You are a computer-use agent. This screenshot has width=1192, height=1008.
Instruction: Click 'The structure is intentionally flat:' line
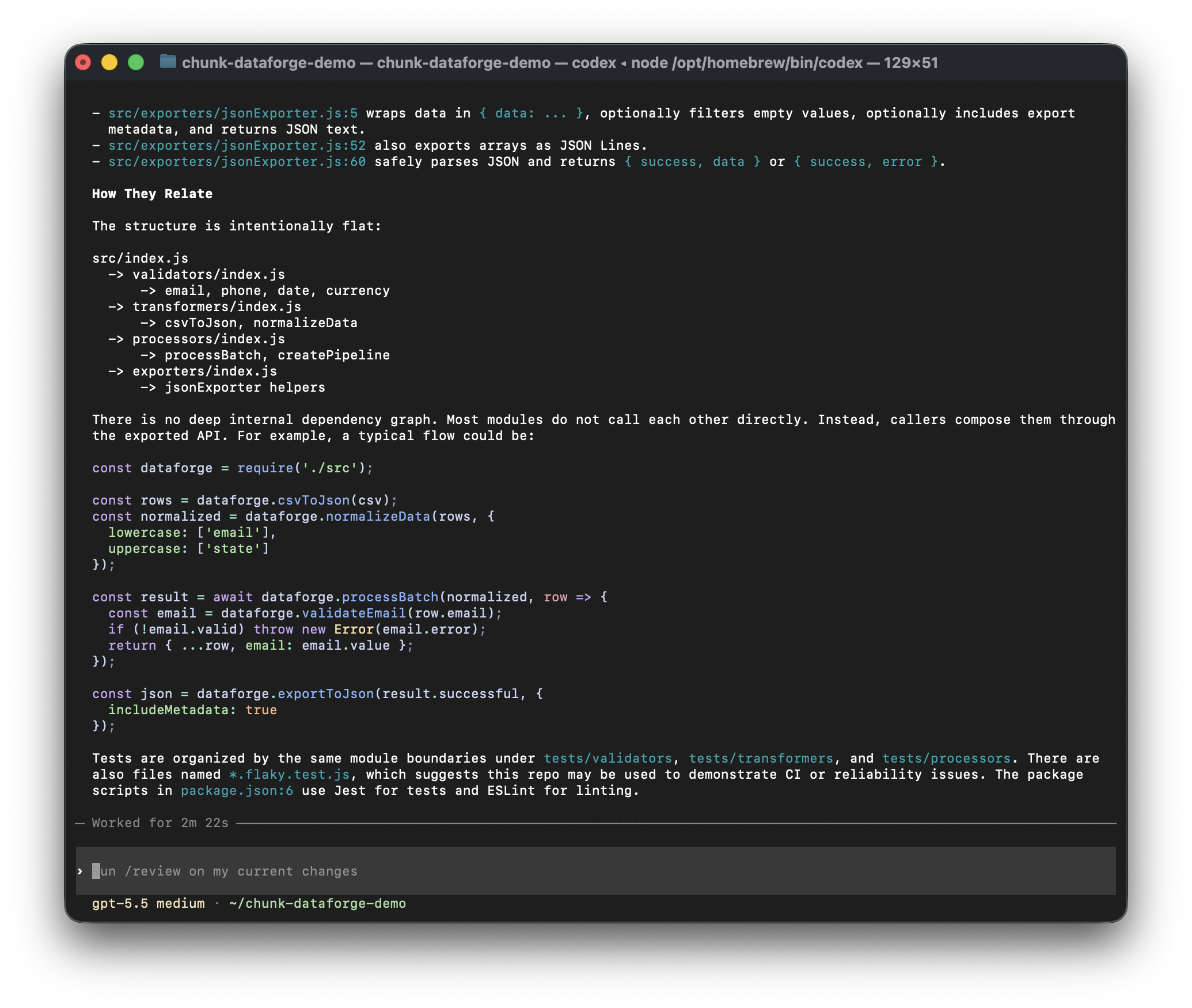tap(237, 226)
